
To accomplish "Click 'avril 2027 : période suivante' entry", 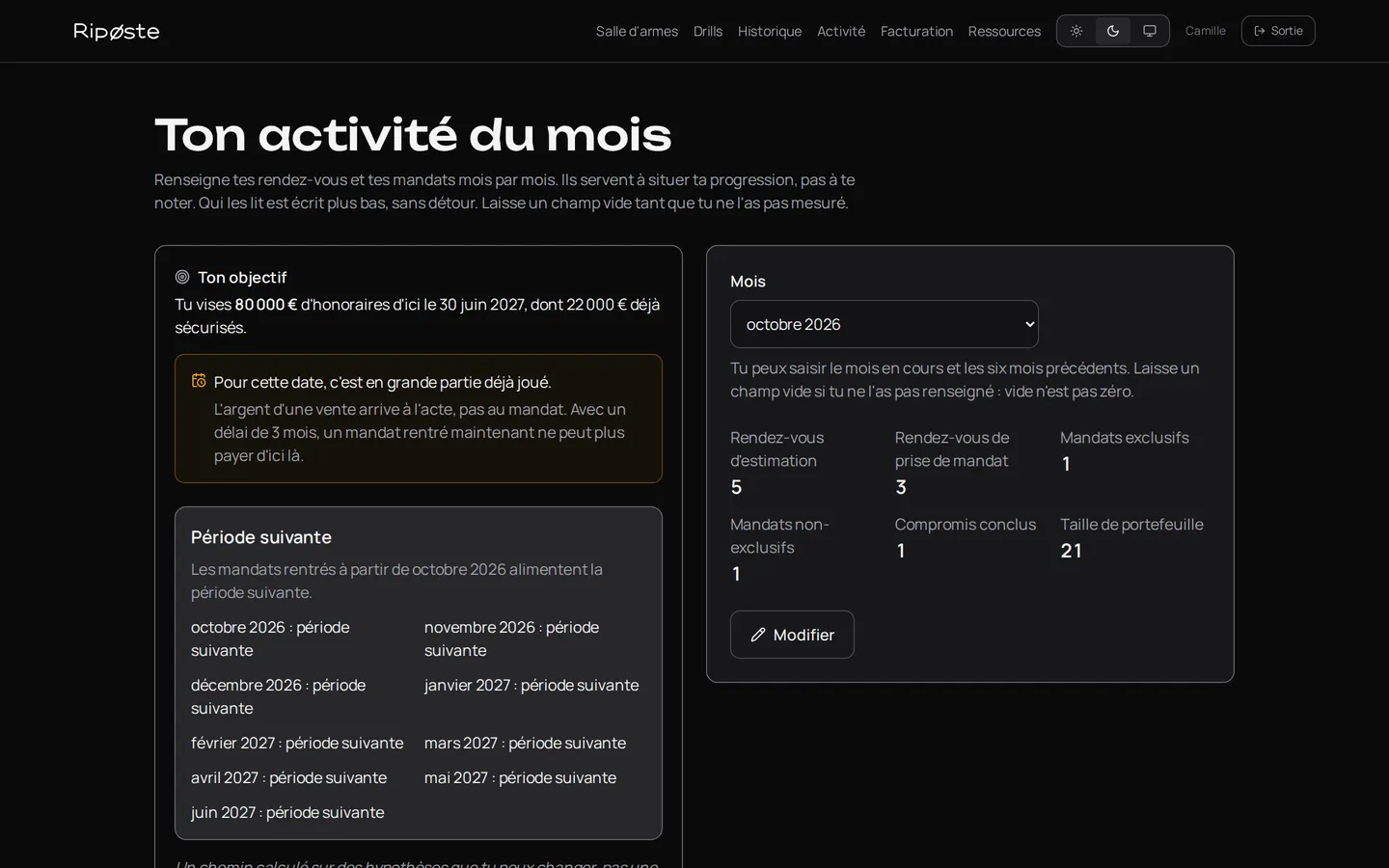I will [288, 777].
